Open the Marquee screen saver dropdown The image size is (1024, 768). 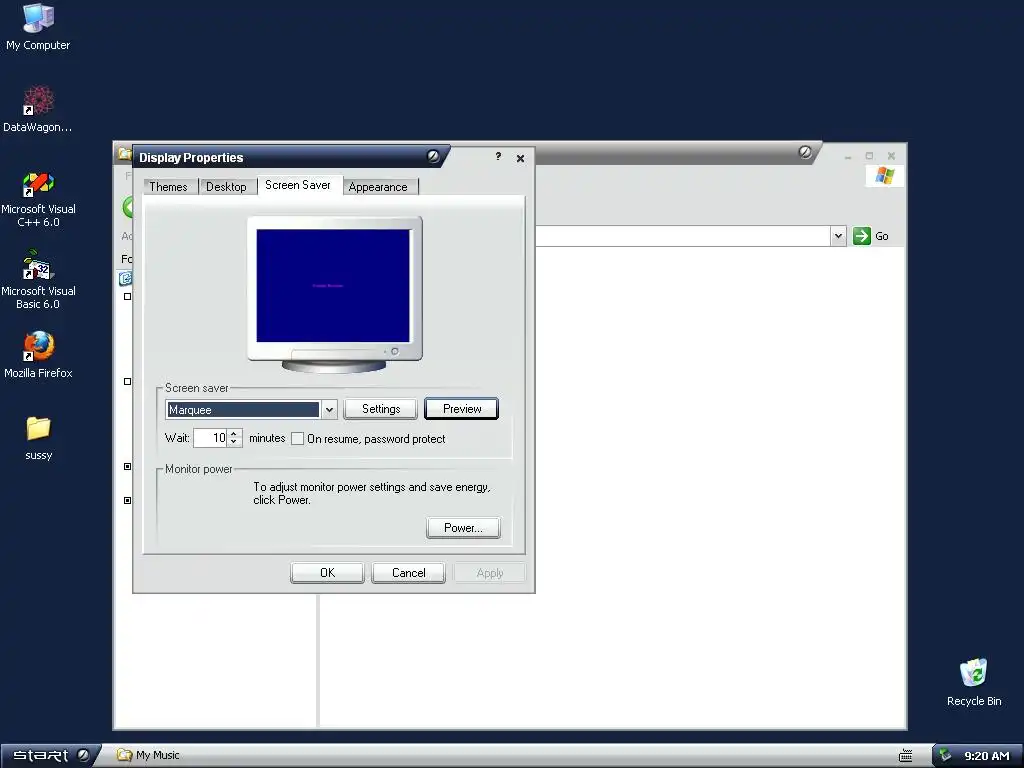click(329, 409)
